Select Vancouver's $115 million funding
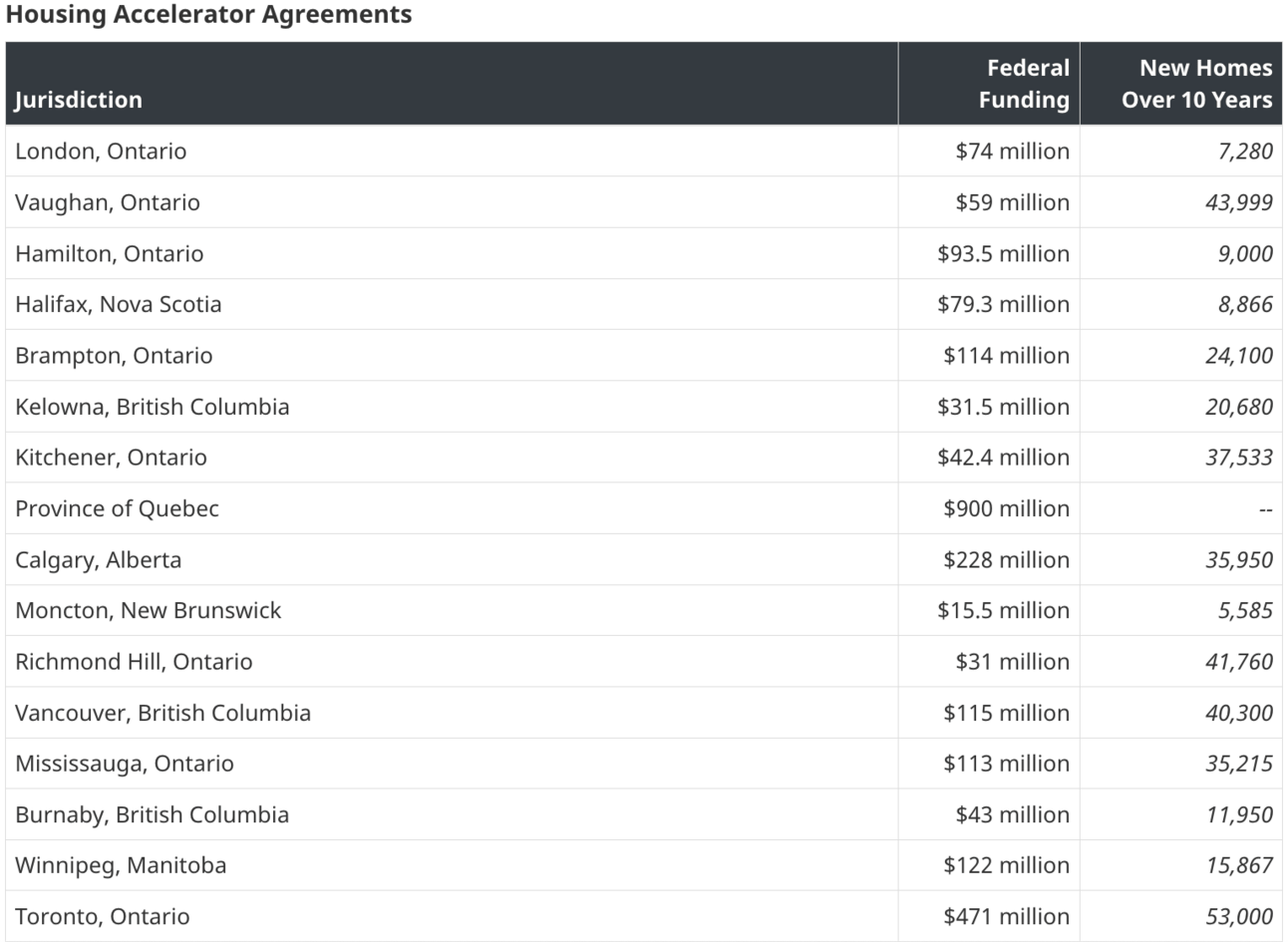The image size is (1288, 942). [x=989, y=713]
